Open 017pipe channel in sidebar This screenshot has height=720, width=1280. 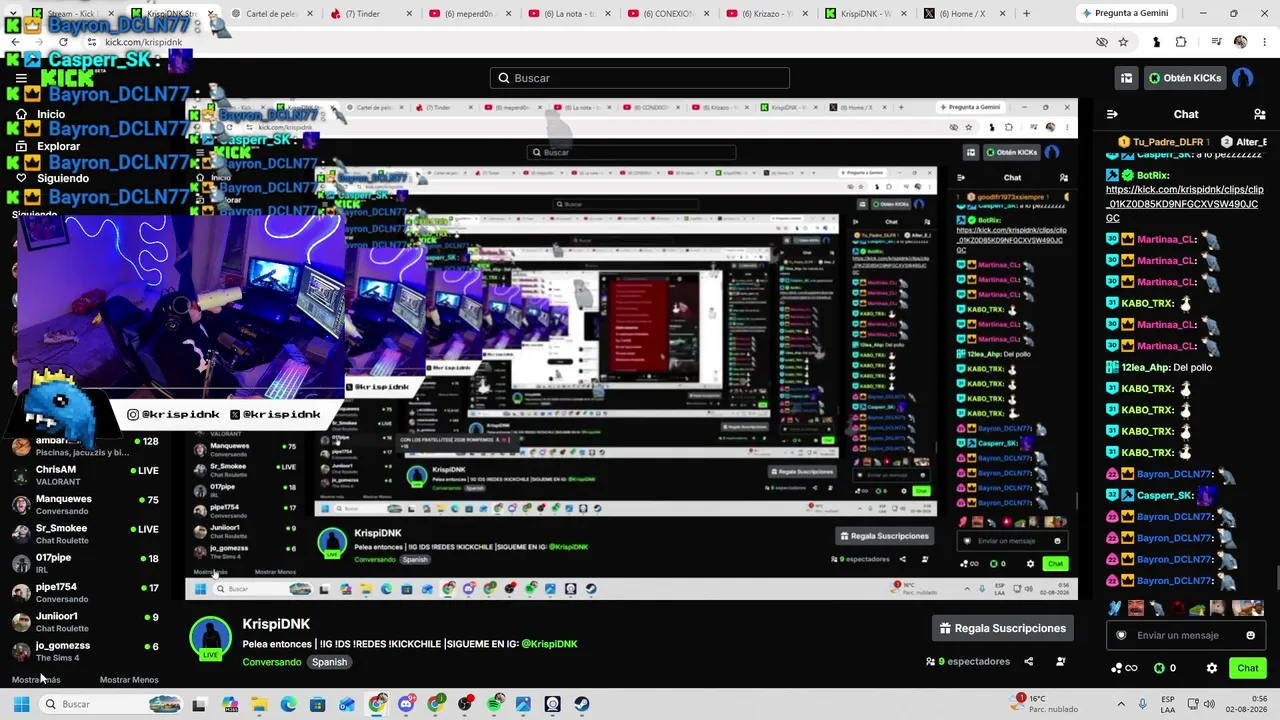pyautogui.click(x=85, y=563)
